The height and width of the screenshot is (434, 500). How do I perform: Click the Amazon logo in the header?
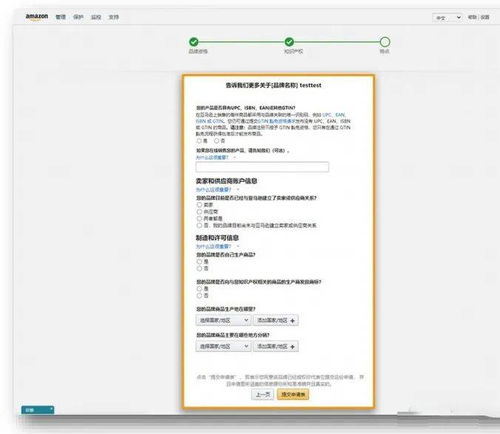(37, 17)
